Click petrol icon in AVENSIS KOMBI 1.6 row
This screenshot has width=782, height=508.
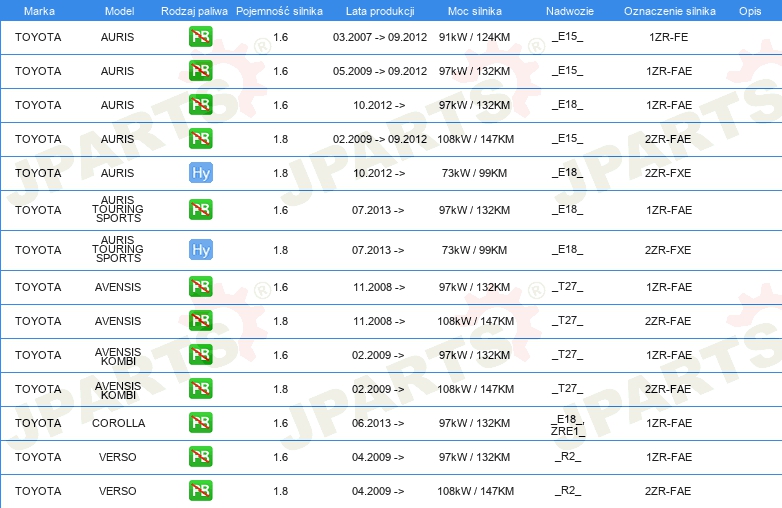click(x=200, y=354)
